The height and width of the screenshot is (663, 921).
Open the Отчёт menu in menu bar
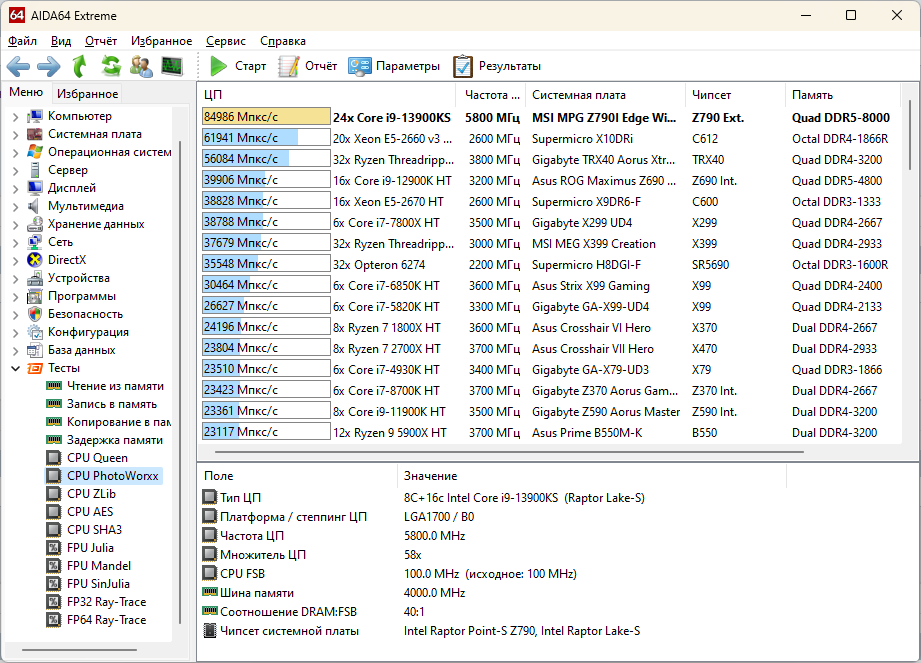tap(100, 41)
